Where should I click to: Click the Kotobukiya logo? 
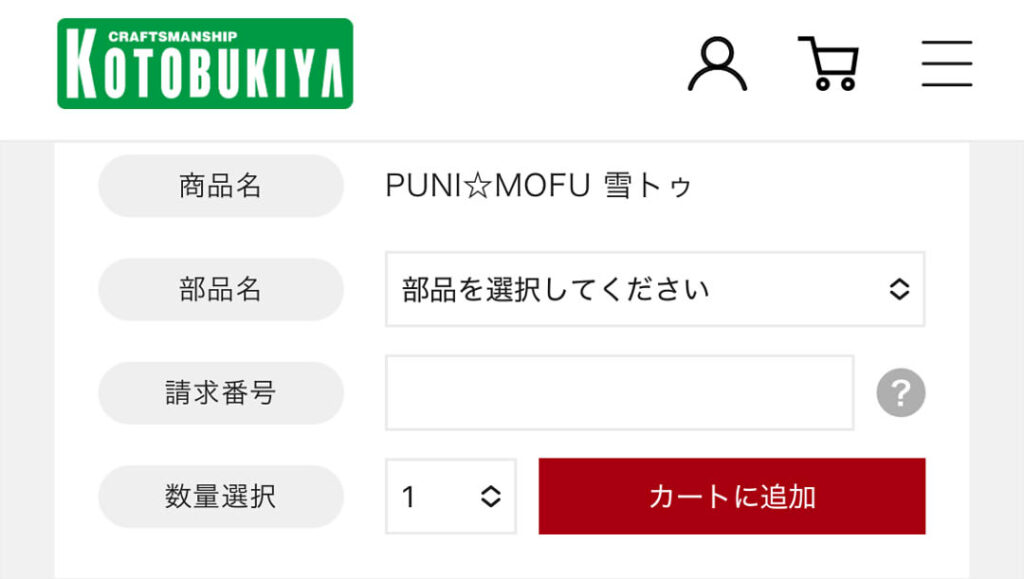205,64
